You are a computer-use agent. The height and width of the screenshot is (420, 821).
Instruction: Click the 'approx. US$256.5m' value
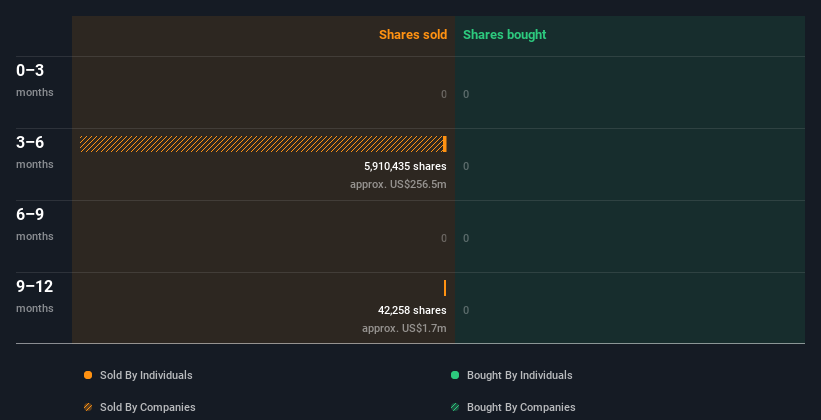[x=398, y=184]
